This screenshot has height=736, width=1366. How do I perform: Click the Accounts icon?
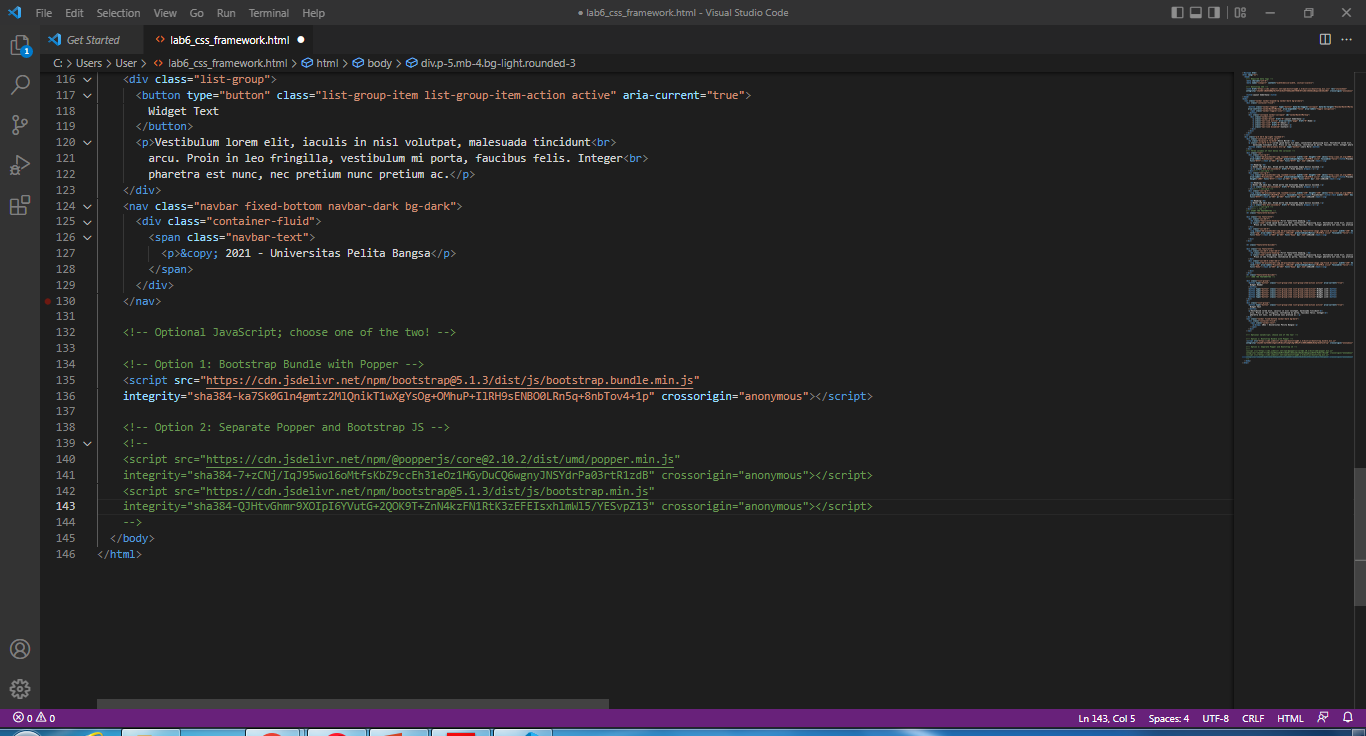coord(20,649)
